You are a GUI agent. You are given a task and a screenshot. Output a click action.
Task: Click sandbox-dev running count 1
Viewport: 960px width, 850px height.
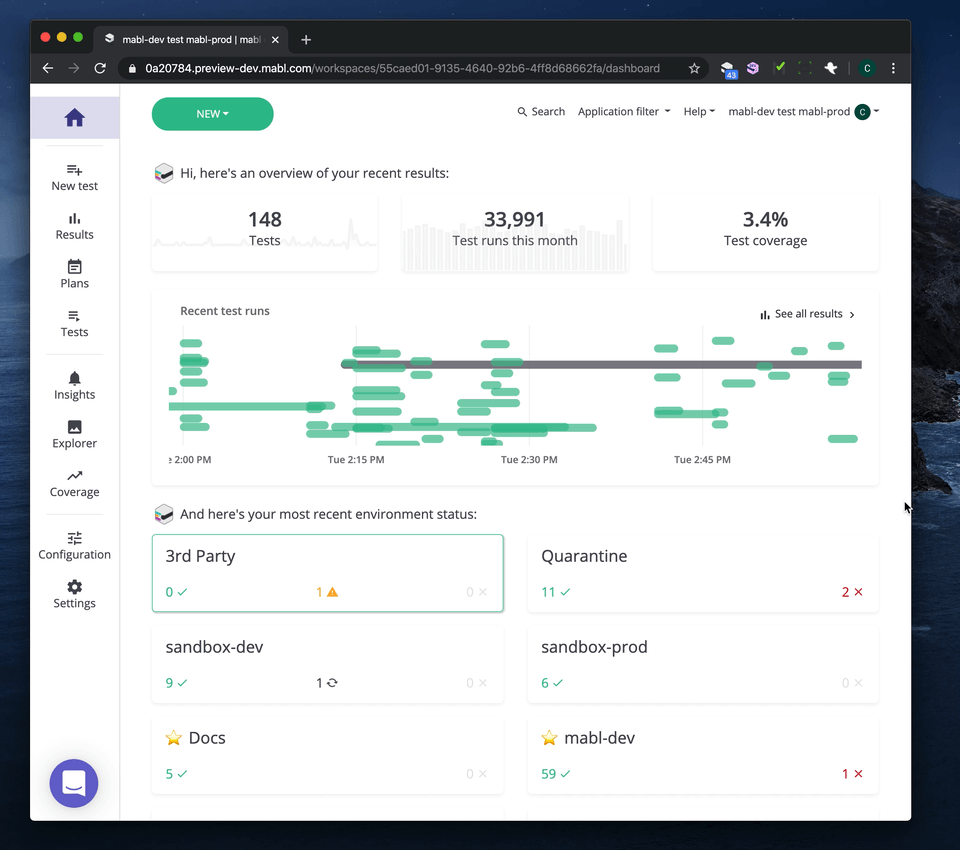pyautogui.click(x=326, y=683)
